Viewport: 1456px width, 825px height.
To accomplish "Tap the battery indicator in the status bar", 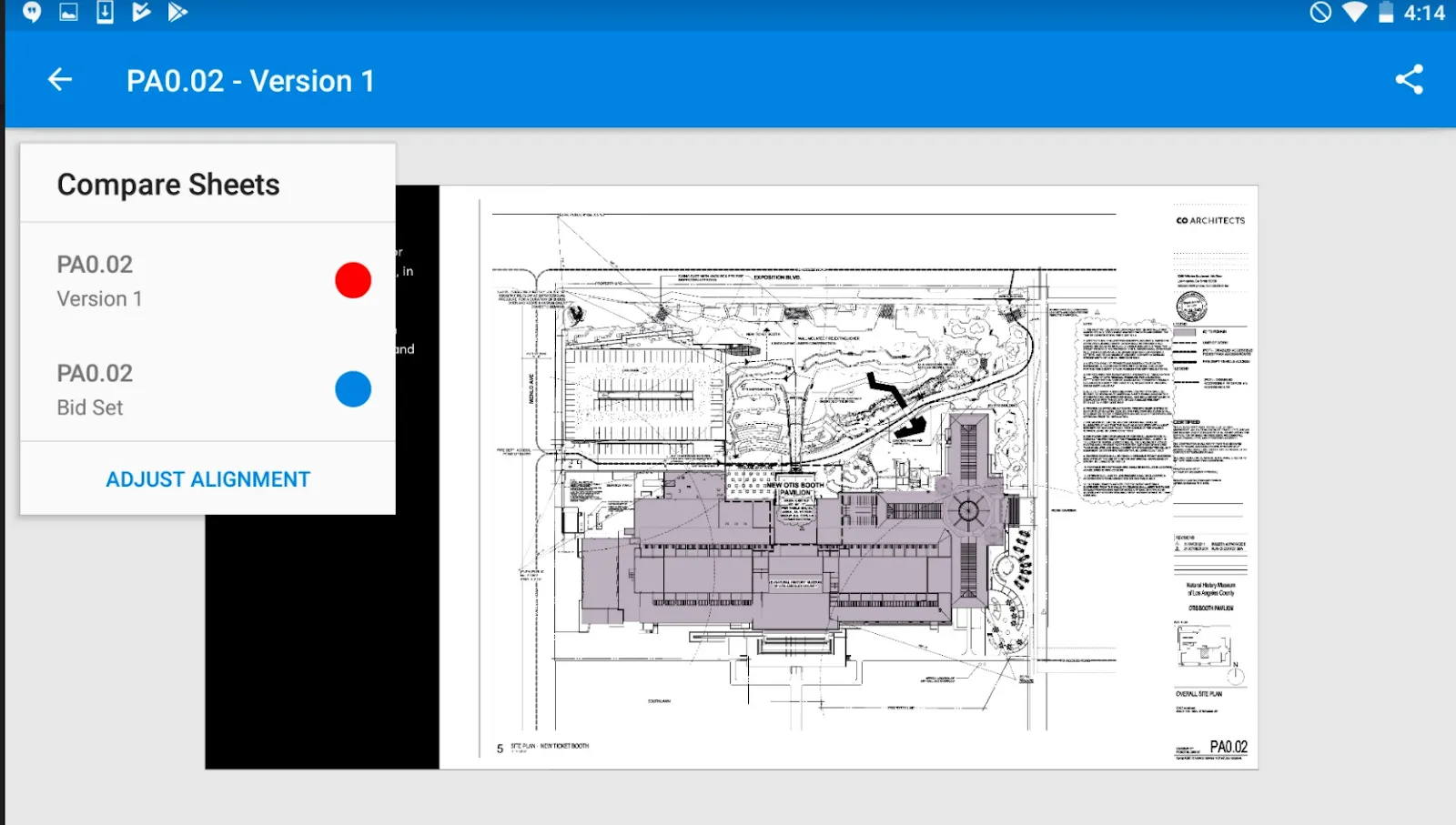I will tap(1386, 13).
